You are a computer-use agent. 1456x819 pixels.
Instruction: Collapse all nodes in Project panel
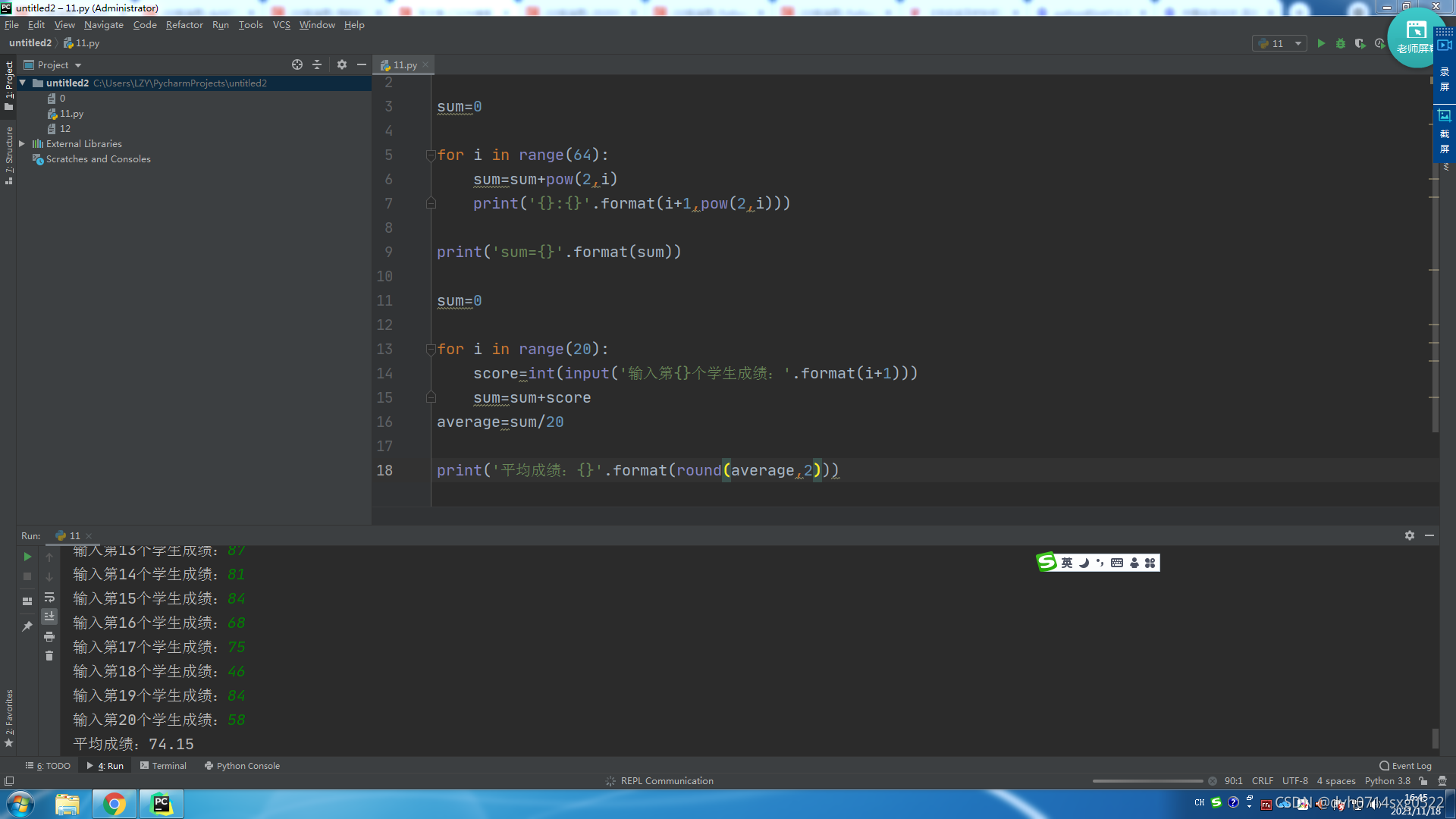click(317, 64)
